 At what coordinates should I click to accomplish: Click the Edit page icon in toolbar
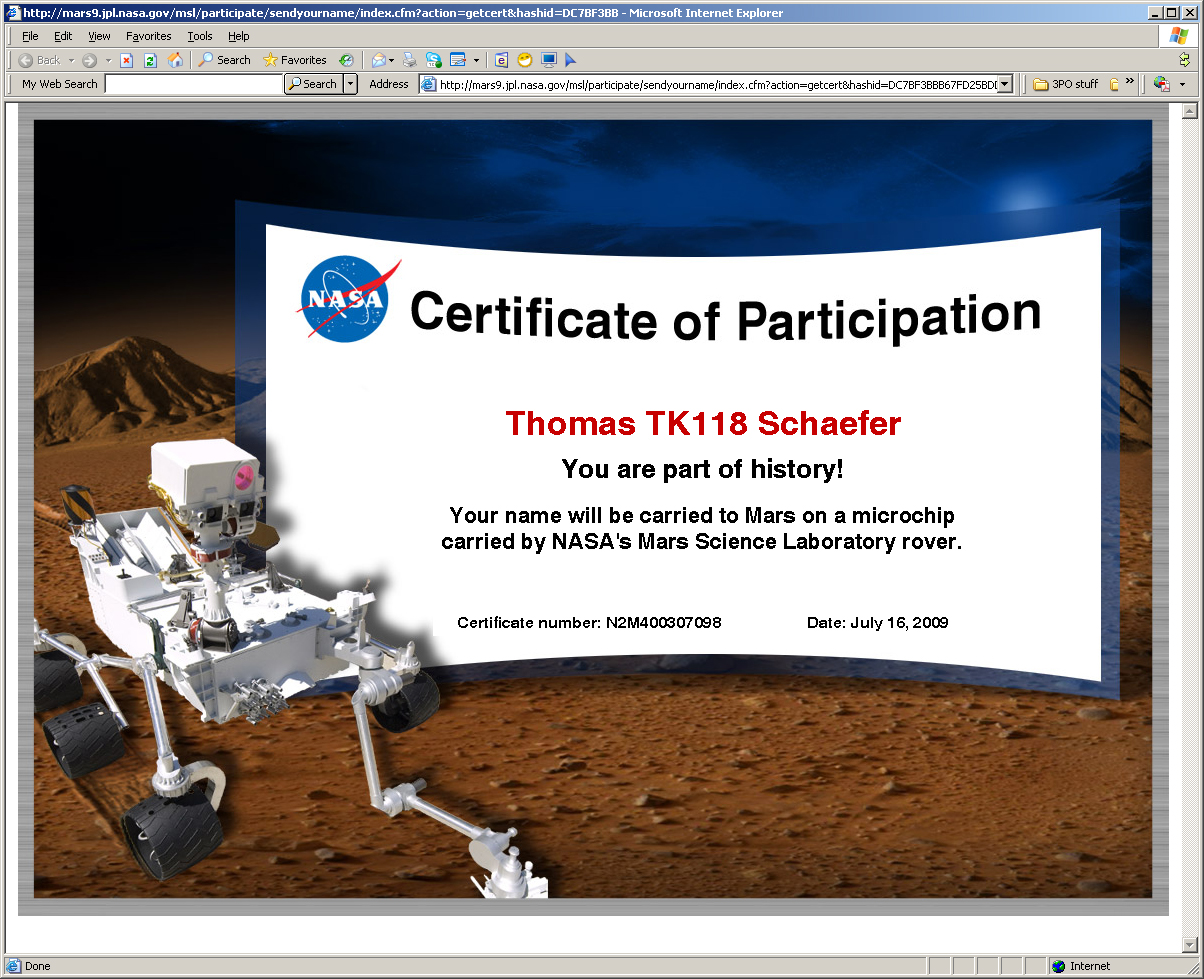click(458, 60)
